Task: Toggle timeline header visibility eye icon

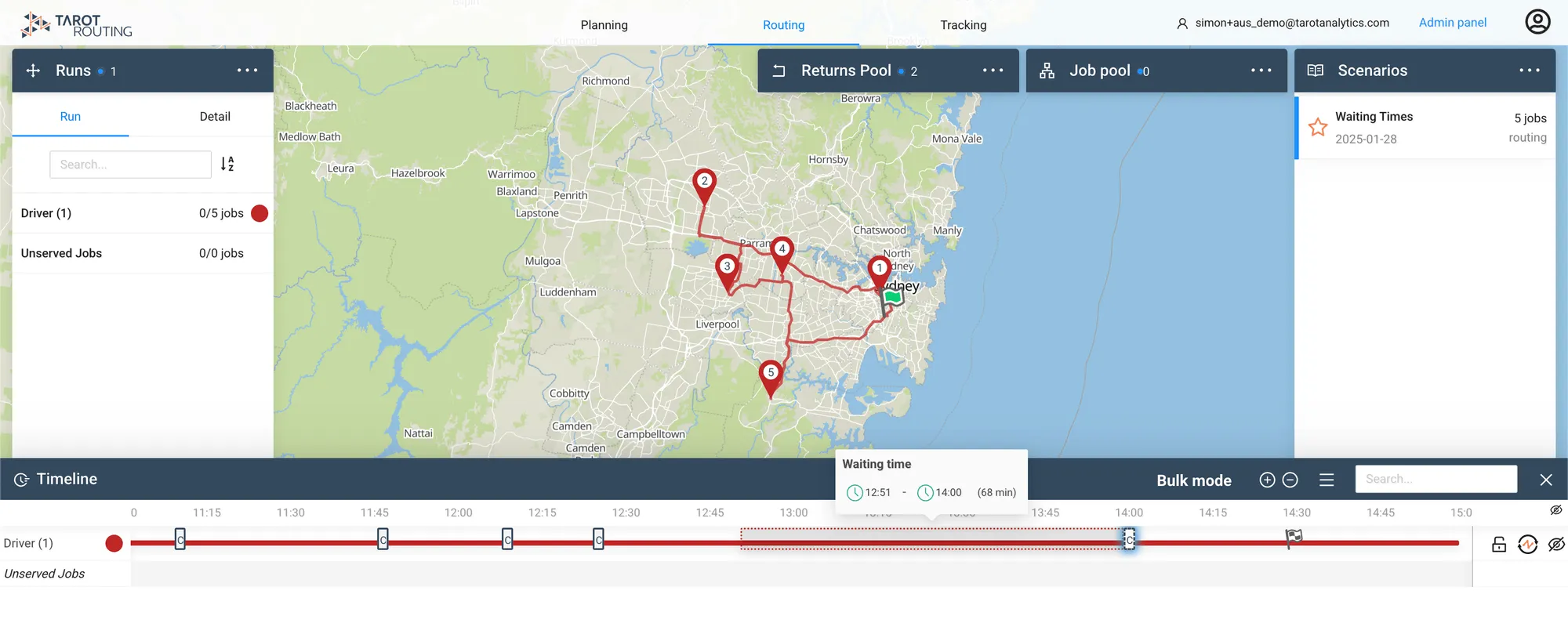Action: [1556, 510]
